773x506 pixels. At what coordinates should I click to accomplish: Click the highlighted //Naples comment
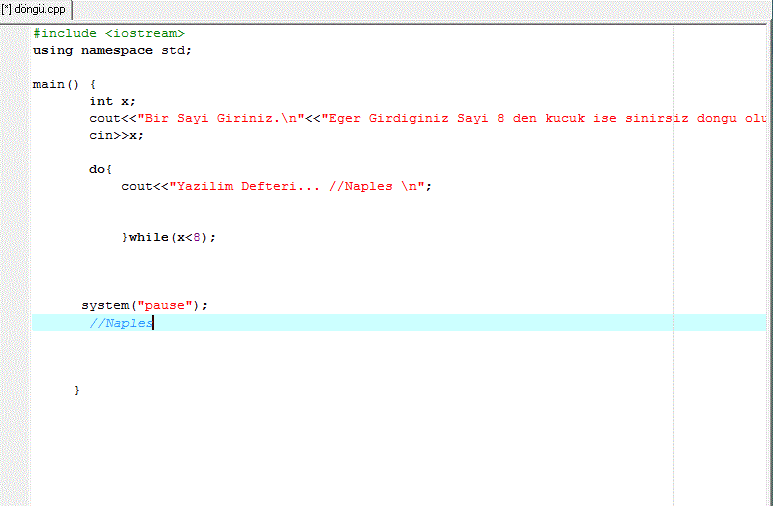121,323
